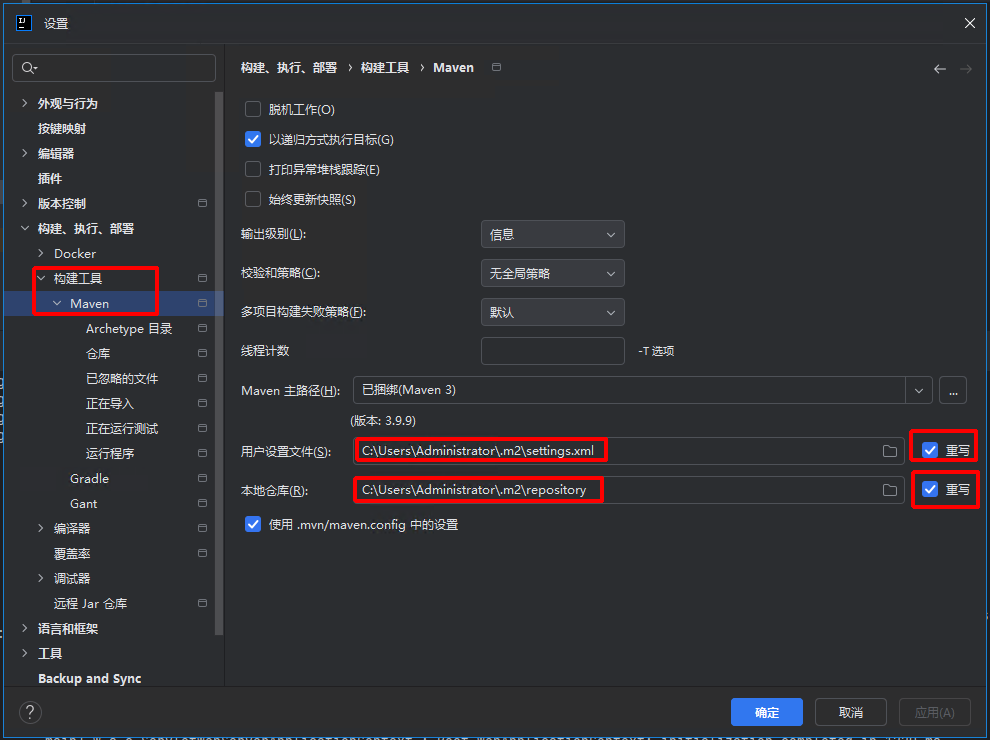The height and width of the screenshot is (740, 990).
Task: Click the IntelliJ IDEA logo in title bar
Action: 24,23
